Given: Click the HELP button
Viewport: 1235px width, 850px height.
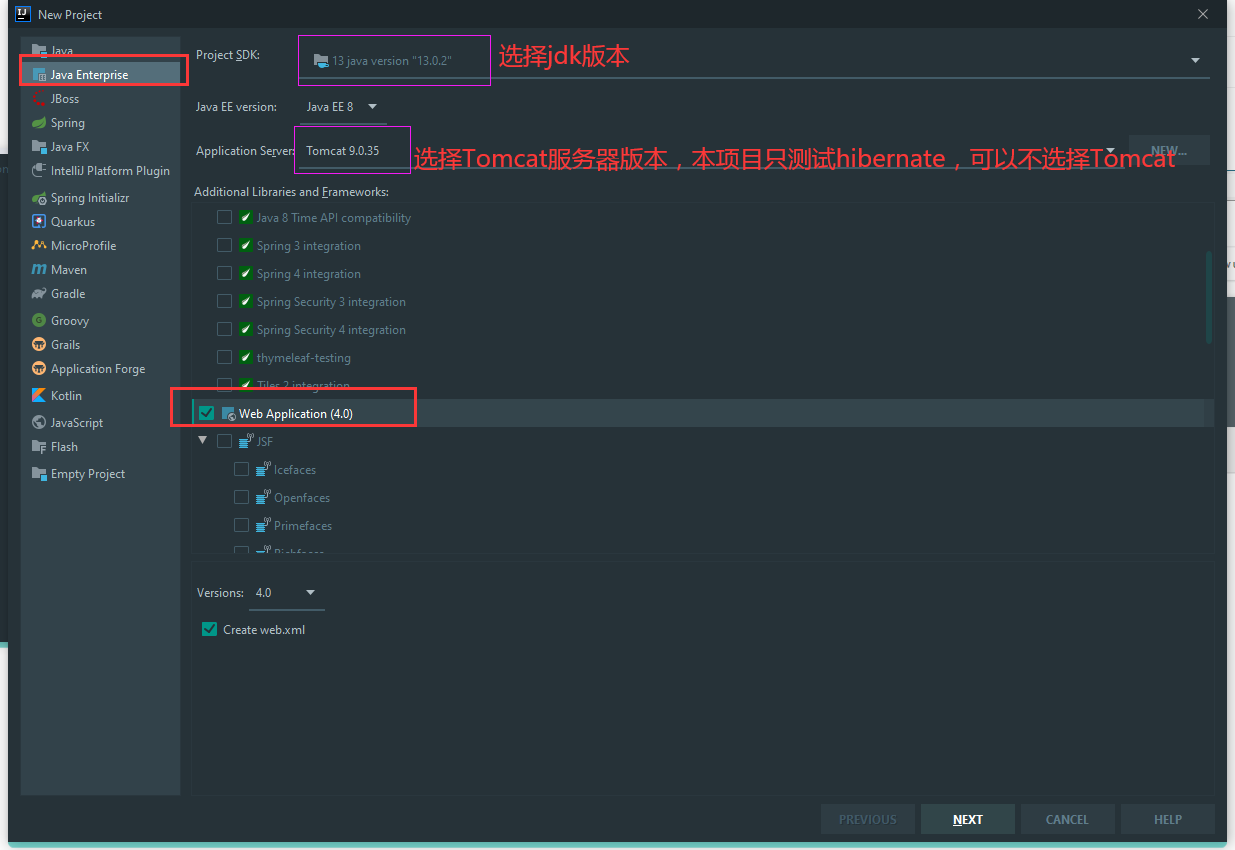Looking at the screenshot, I should (1168, 819).
